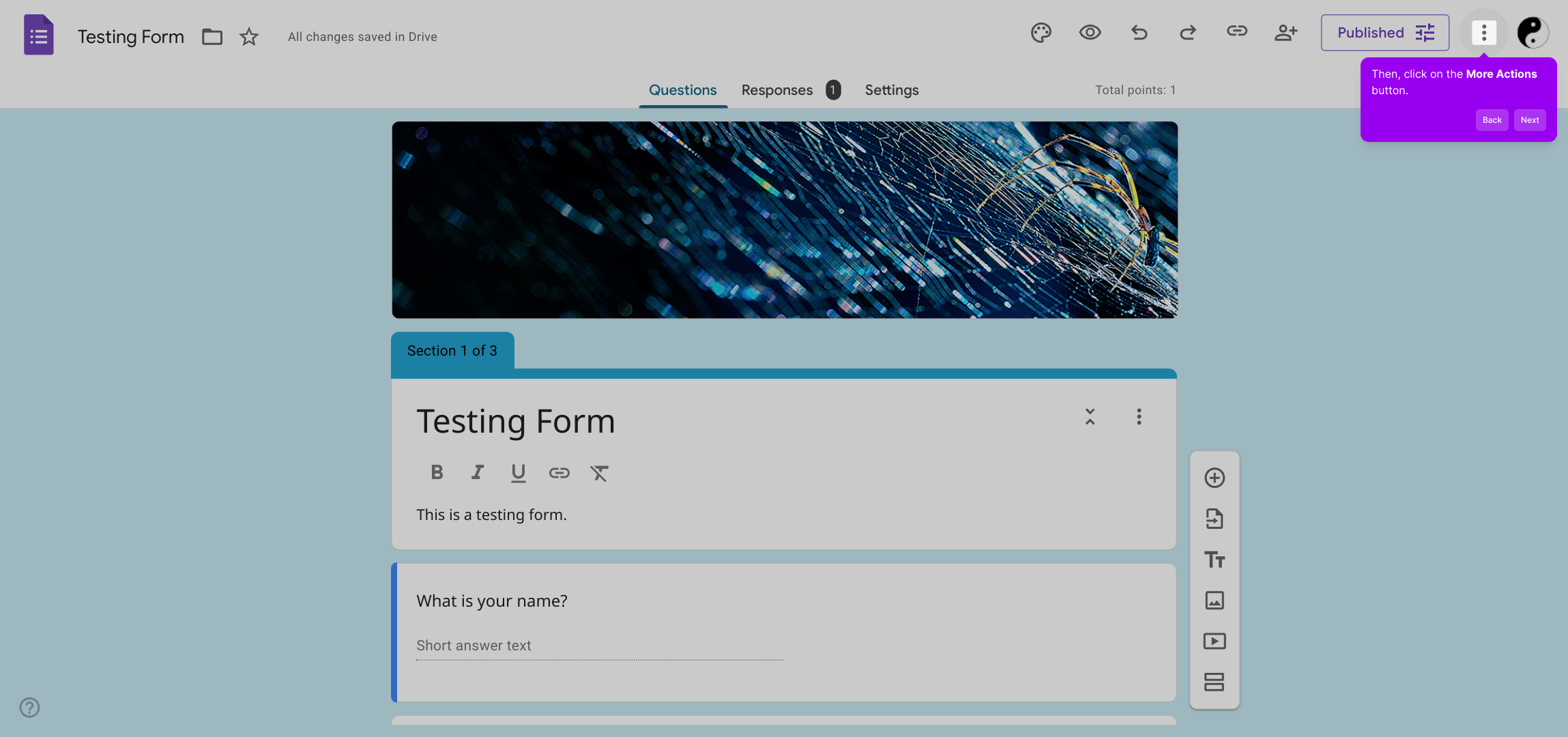Image resolution: width=1568 pixels, height=737 pixels.
Task: Toggle underline formatting in title card
Action: (x=518, y=472)
